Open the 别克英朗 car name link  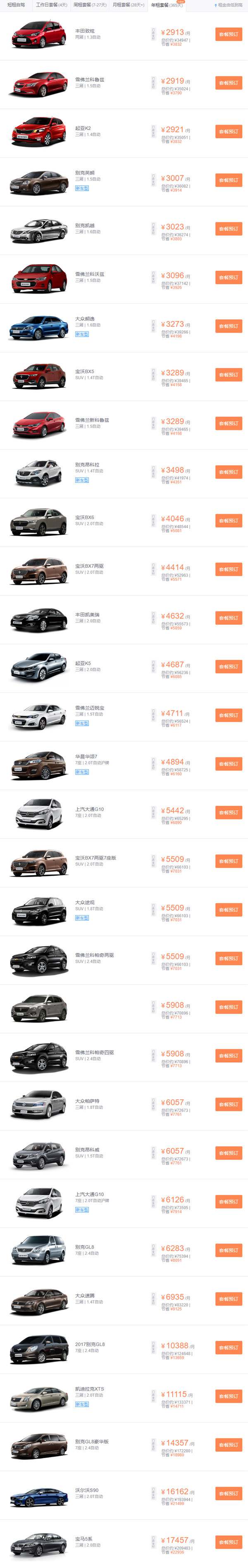(x=85, y=173)
